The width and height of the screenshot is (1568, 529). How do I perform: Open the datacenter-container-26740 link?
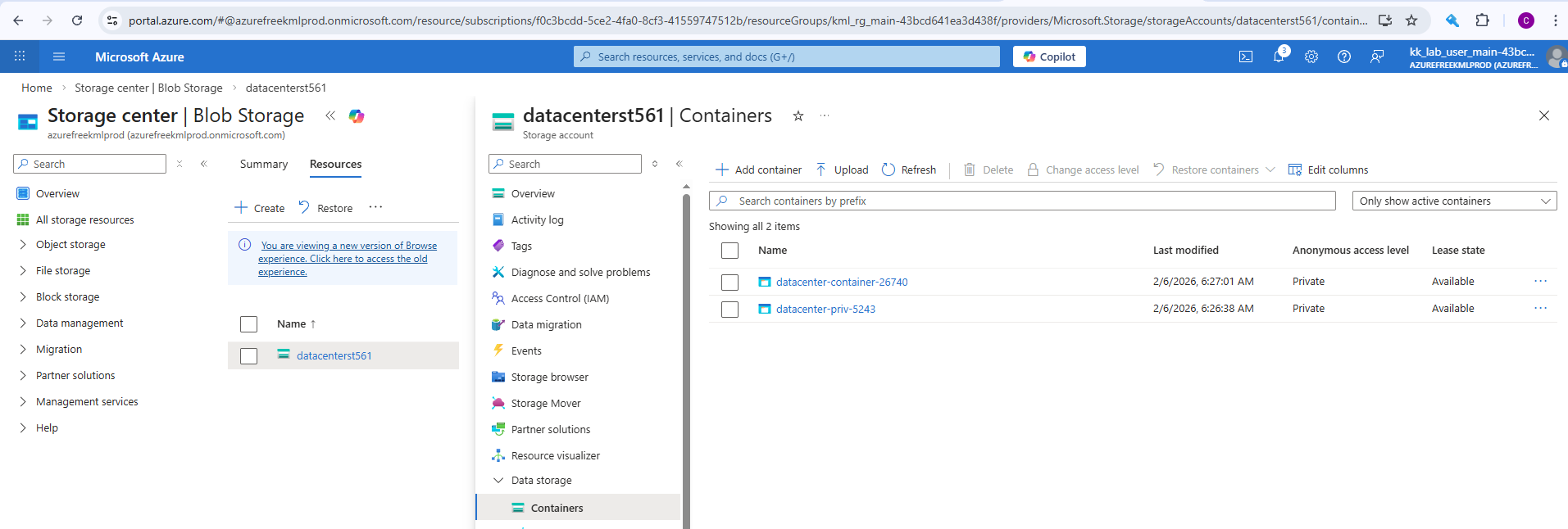[x=842, y=282]
